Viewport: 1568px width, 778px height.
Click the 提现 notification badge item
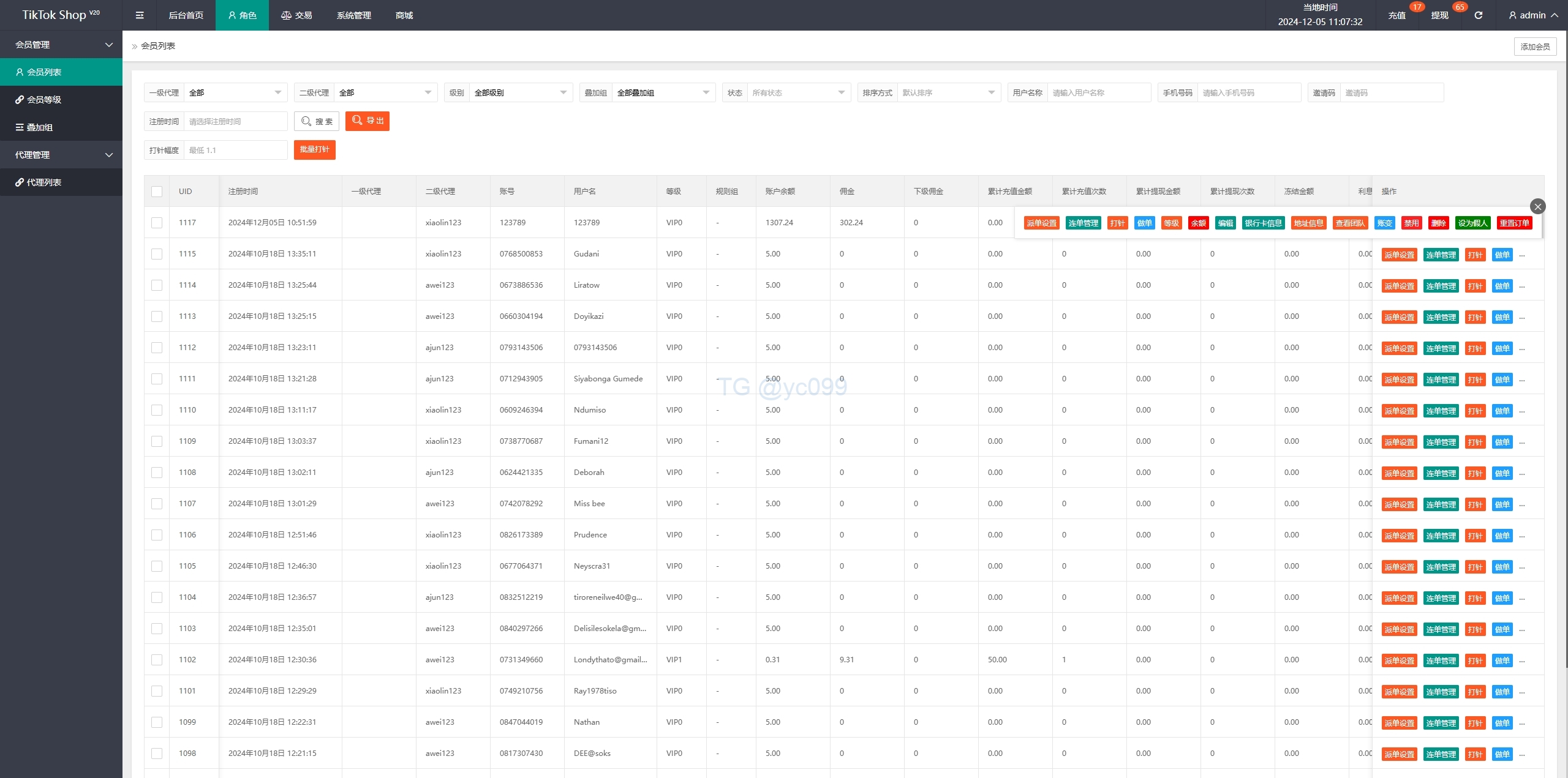(x=1439, y=15)
